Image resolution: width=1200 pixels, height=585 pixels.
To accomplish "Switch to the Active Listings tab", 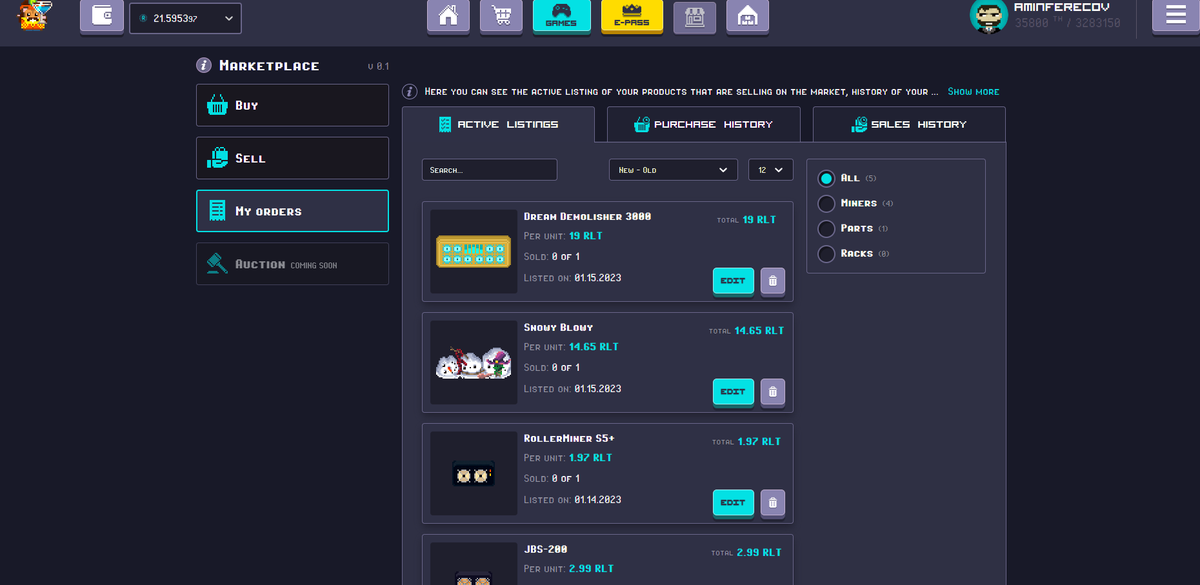I will coord(498,124).
